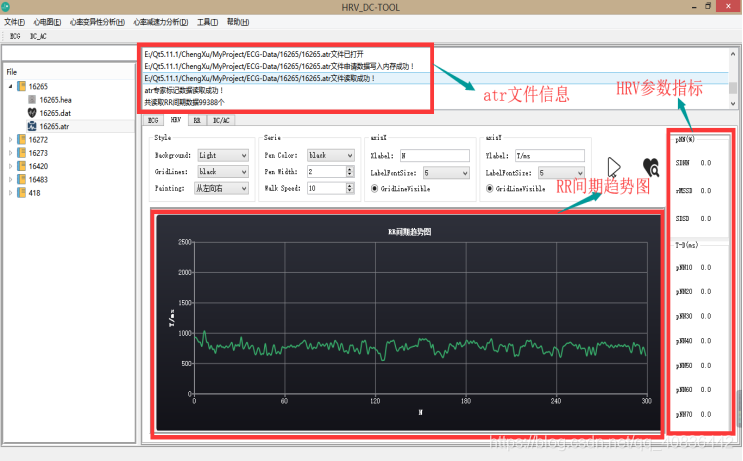Screen dimensions: 743x461
Task: Click the Walk Speed value field
Action: [x=326, y=188]
